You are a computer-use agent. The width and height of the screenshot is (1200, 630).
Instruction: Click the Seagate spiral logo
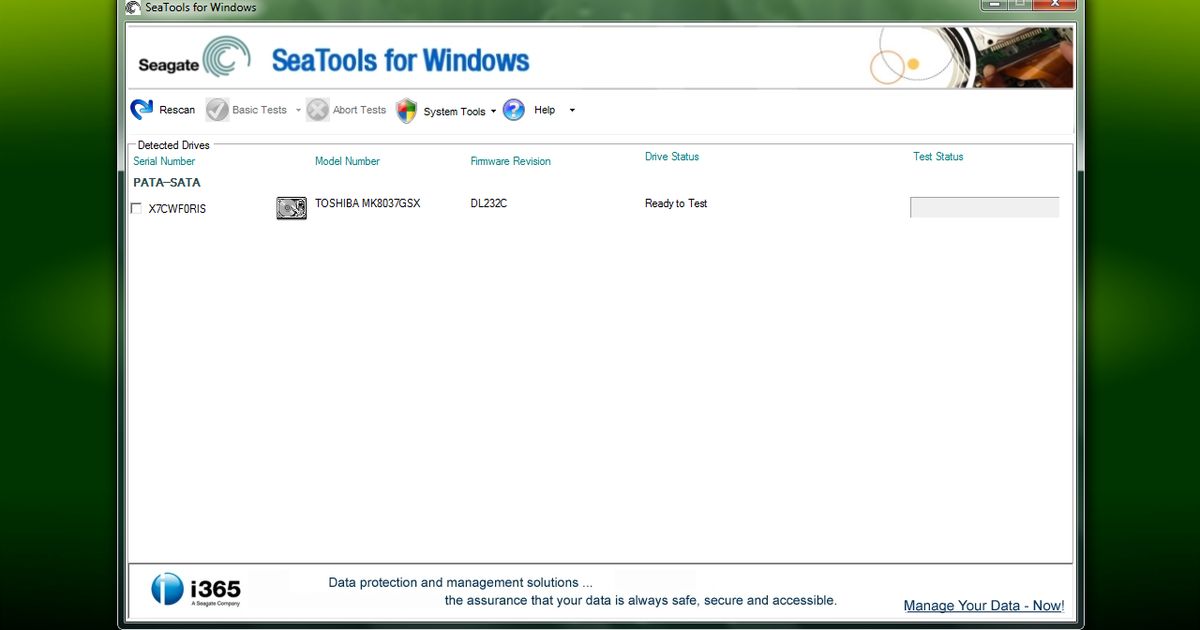coord(228,57)
